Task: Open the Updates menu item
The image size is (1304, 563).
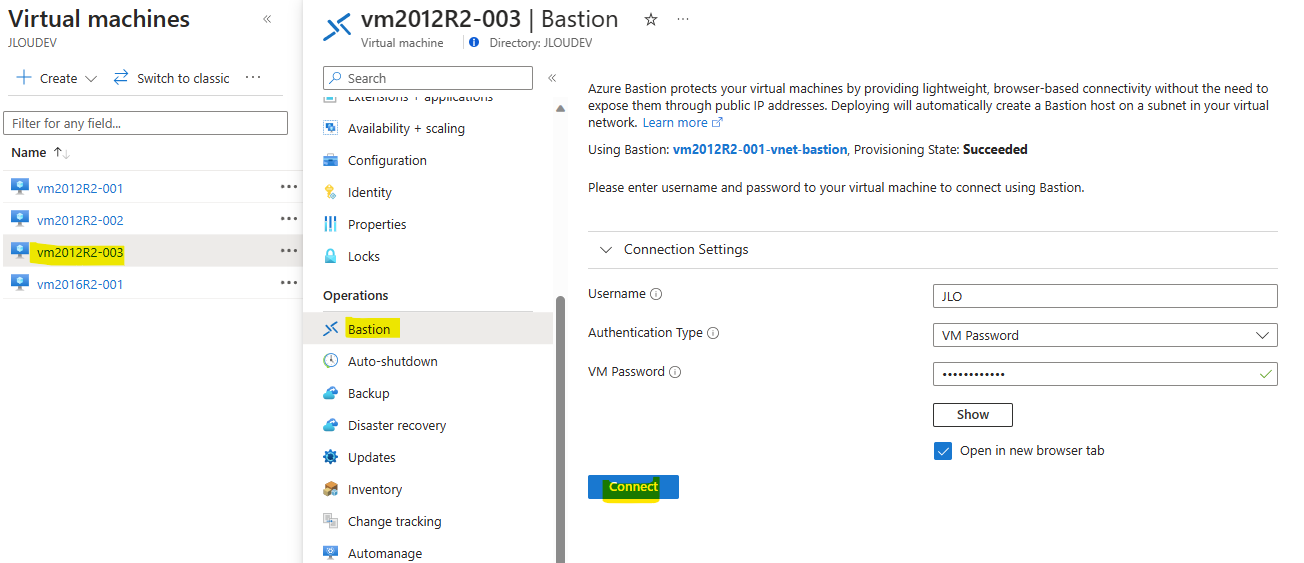Action: (372, 457)
